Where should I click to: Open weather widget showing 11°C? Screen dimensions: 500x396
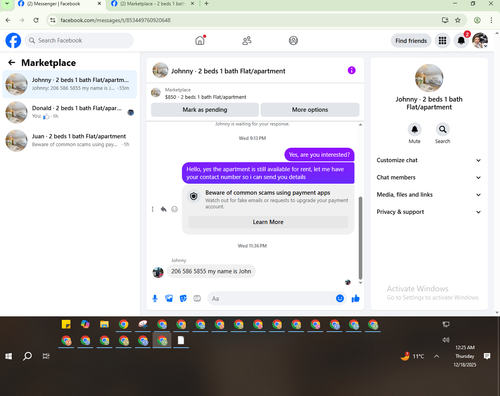412,356
